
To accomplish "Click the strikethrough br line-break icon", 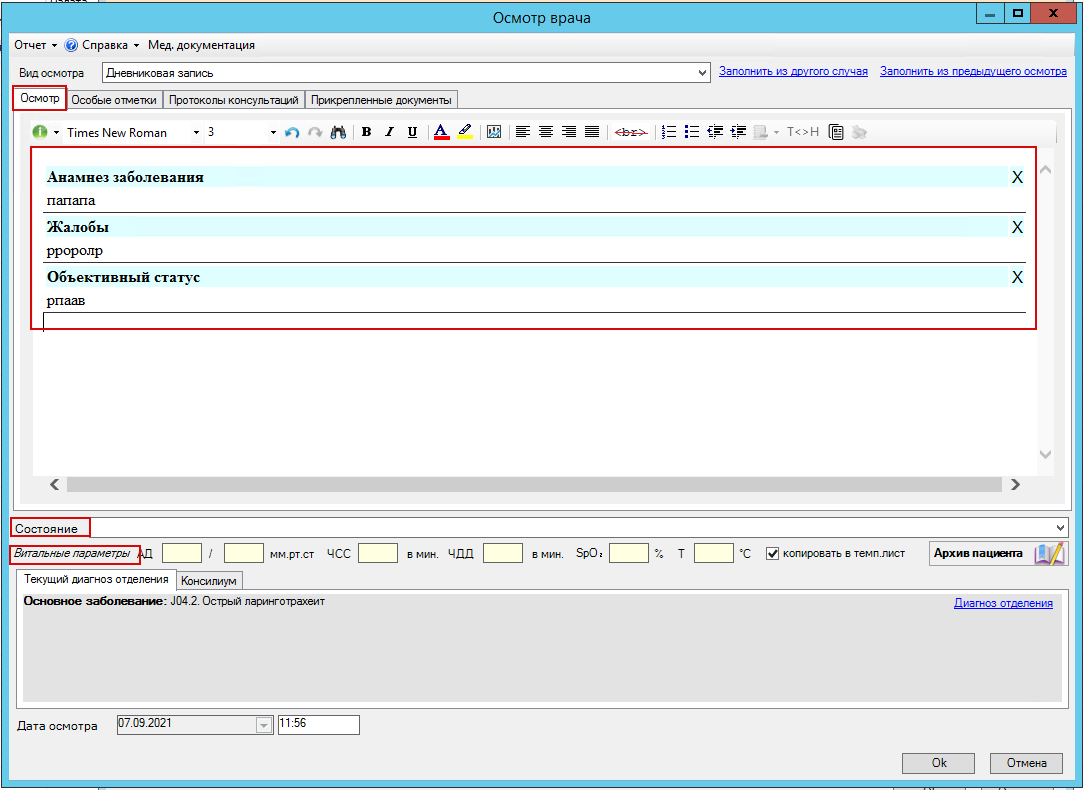I will 630,132.
